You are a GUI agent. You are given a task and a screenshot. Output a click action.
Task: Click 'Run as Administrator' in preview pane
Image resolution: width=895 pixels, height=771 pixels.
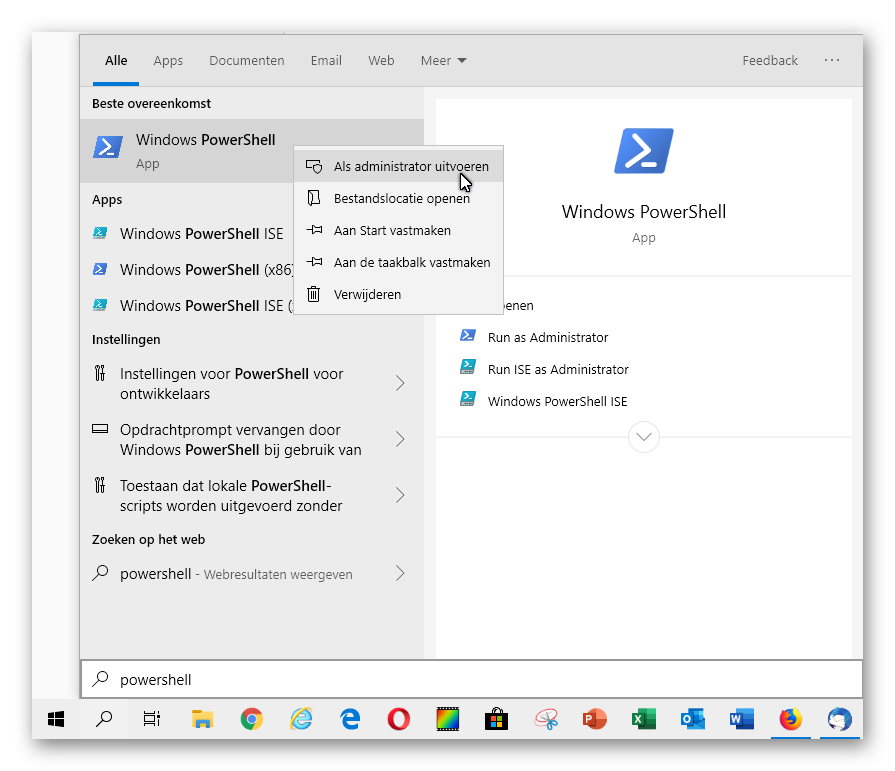pos(547,337)
